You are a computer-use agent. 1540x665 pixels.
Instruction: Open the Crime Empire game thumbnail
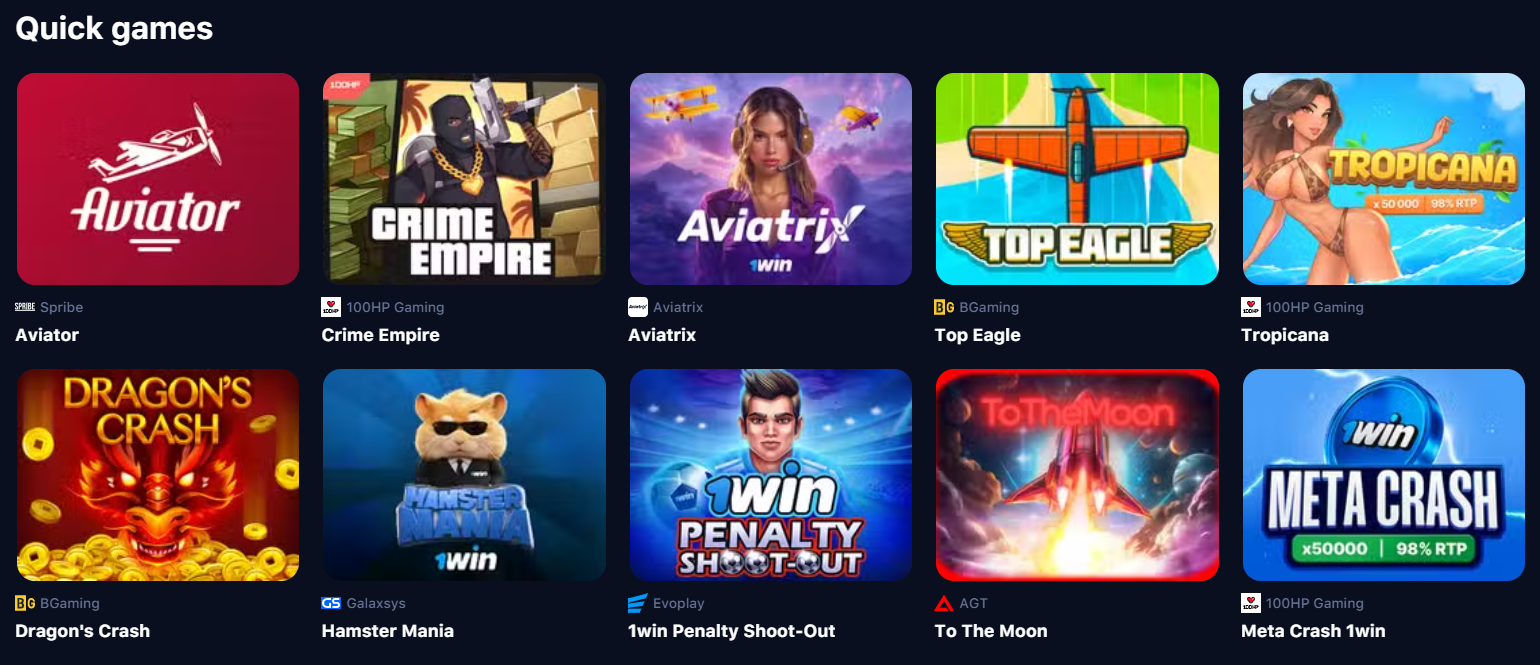tap(464, 179)
